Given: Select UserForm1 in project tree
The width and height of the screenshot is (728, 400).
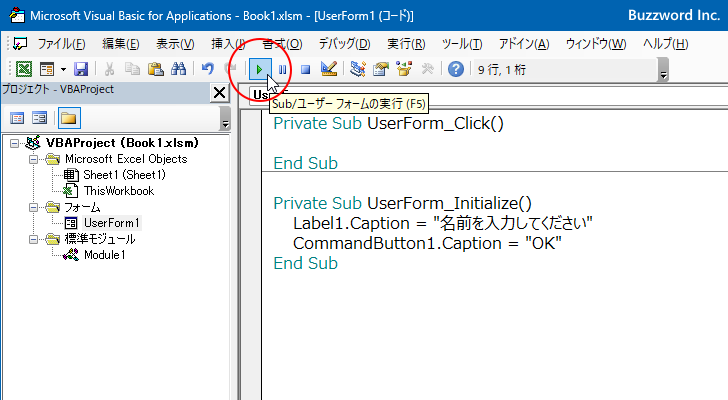Looking at the screenshot, I should click(x=111, y=223).
